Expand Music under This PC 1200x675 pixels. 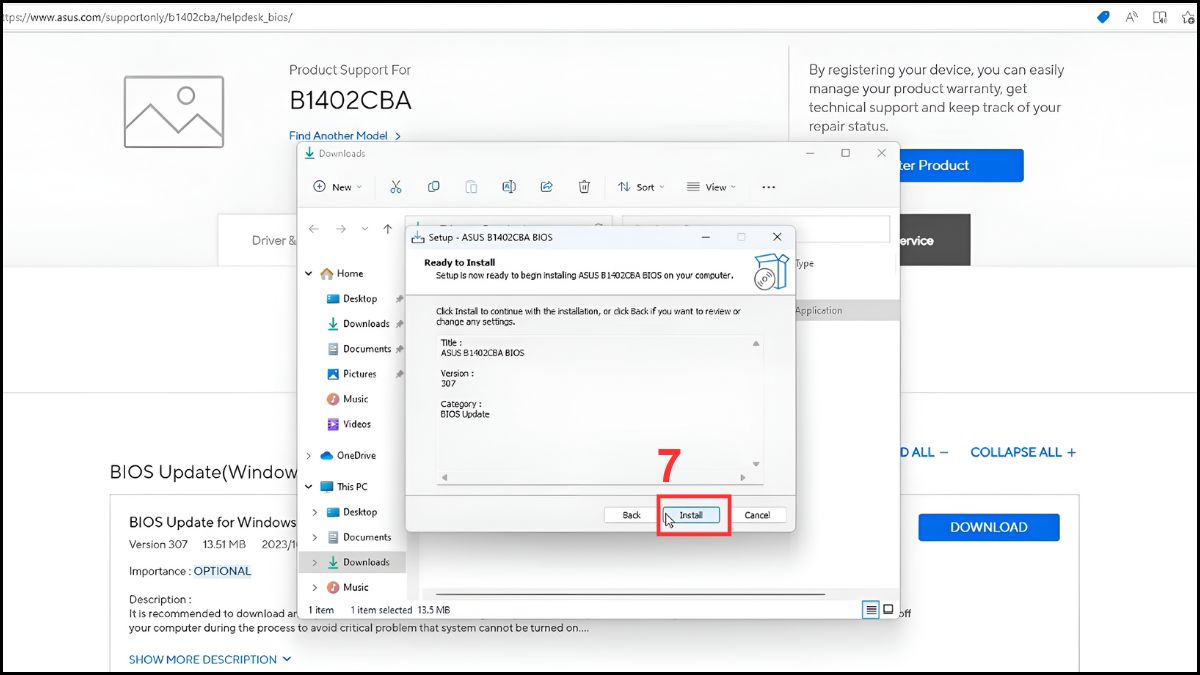(315, 587)
